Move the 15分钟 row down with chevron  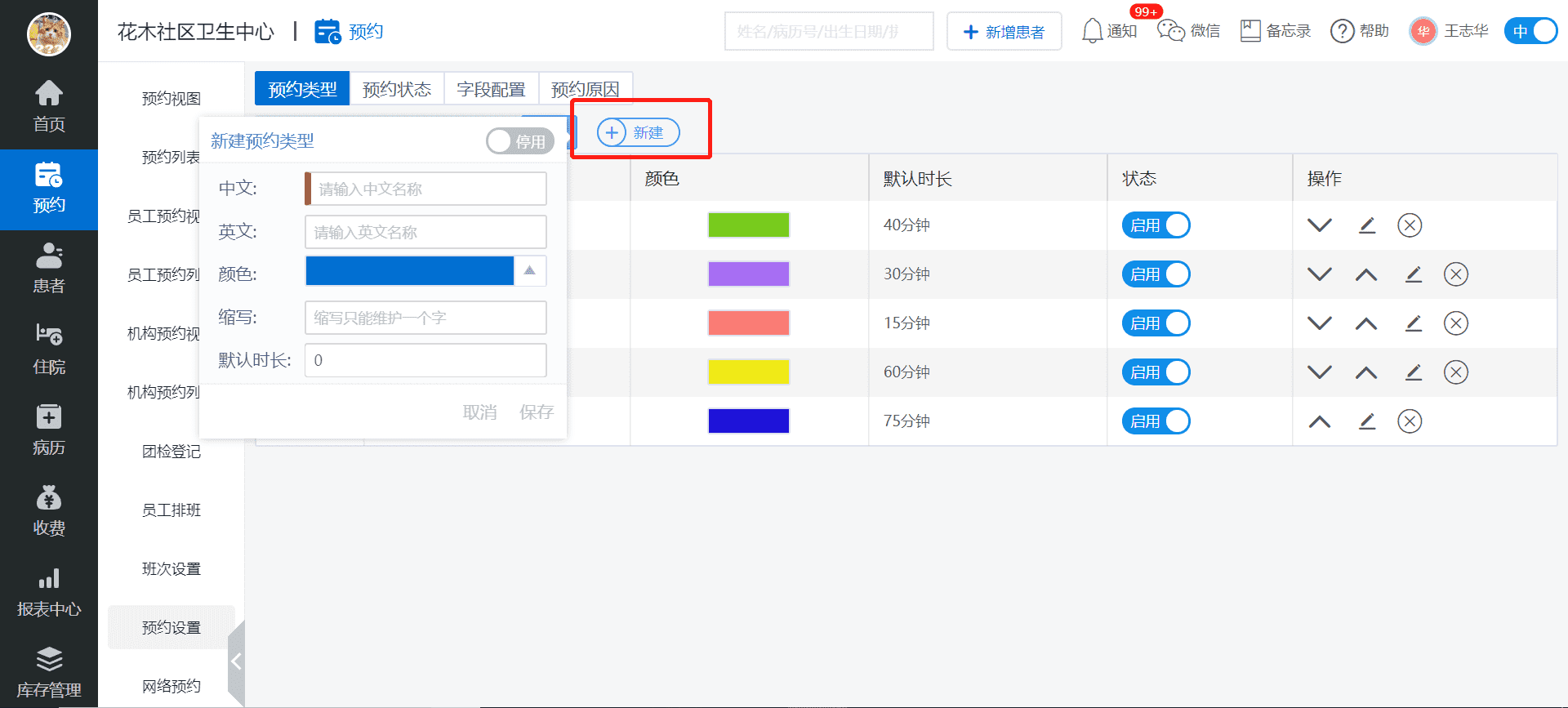point(1320,323)
